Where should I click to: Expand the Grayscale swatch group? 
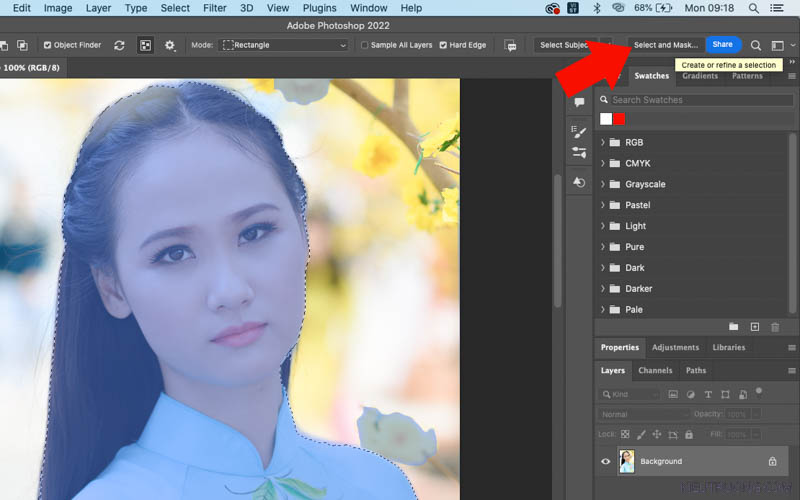coord(603,184)
